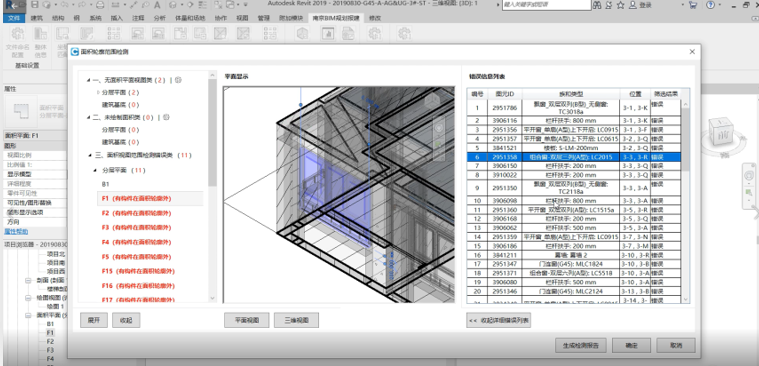
Task: Select F5 (有构件在面积轮廓外) tree item
Action: point(136,257)
